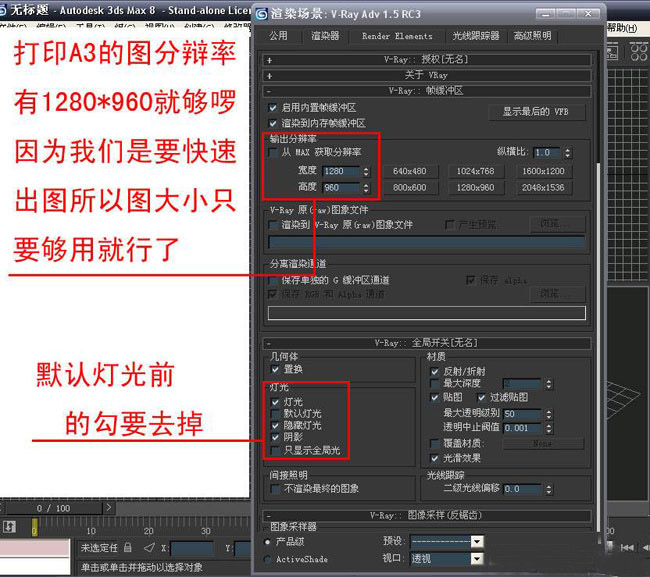This screenshot has height=577, width=650.
Task: Collapse the V-Ray 图像采样 rollout
Action: pyautogui.click(x=427, y=516)
